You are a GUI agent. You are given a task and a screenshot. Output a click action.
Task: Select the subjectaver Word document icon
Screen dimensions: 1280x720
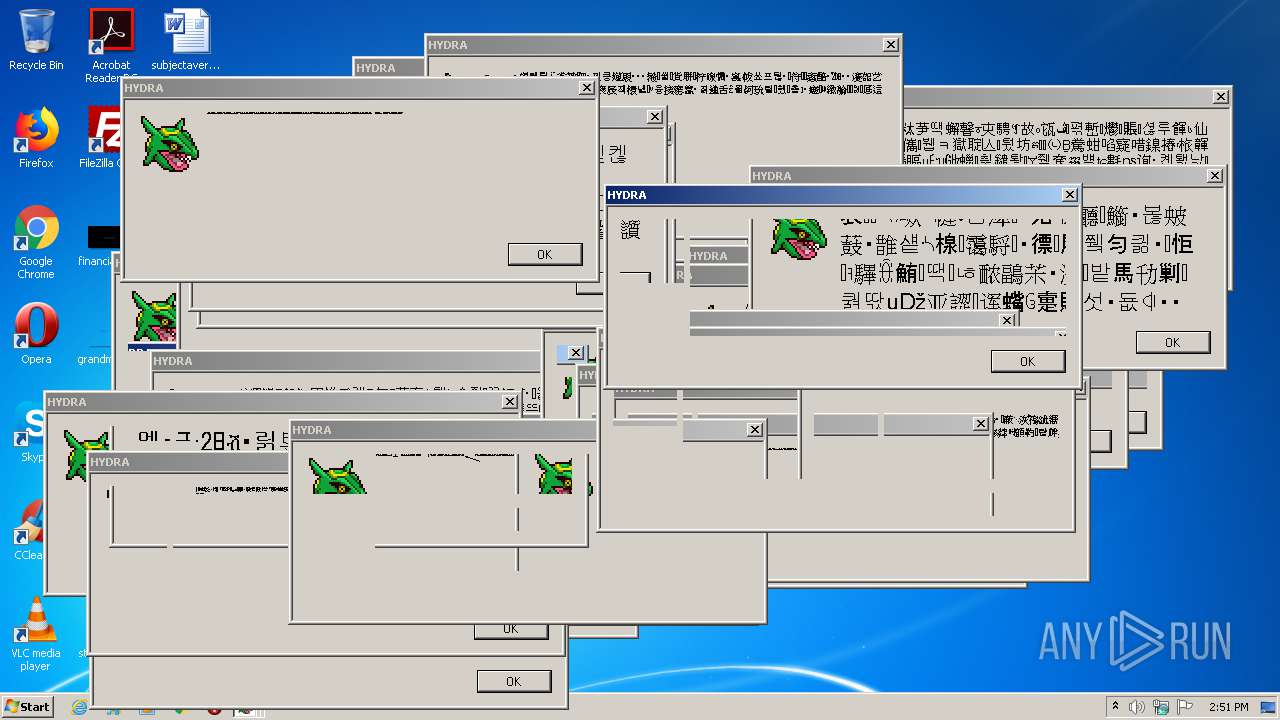coord(186,40)
